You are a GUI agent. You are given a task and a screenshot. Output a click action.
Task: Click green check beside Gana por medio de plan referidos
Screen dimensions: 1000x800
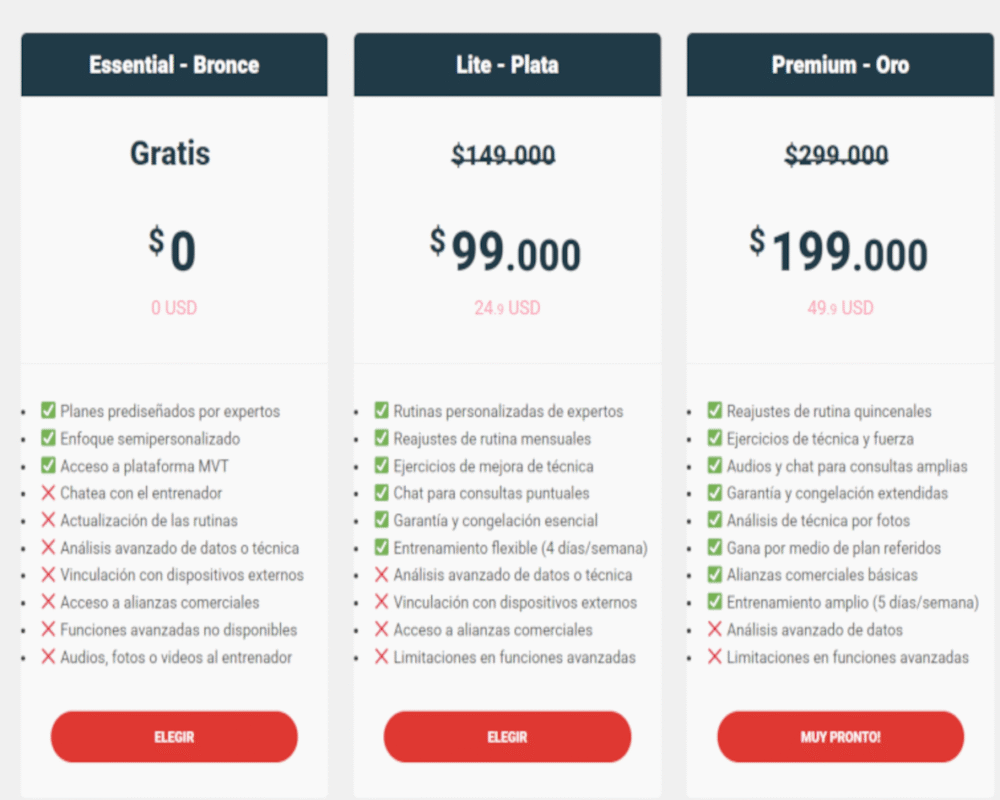714,548
